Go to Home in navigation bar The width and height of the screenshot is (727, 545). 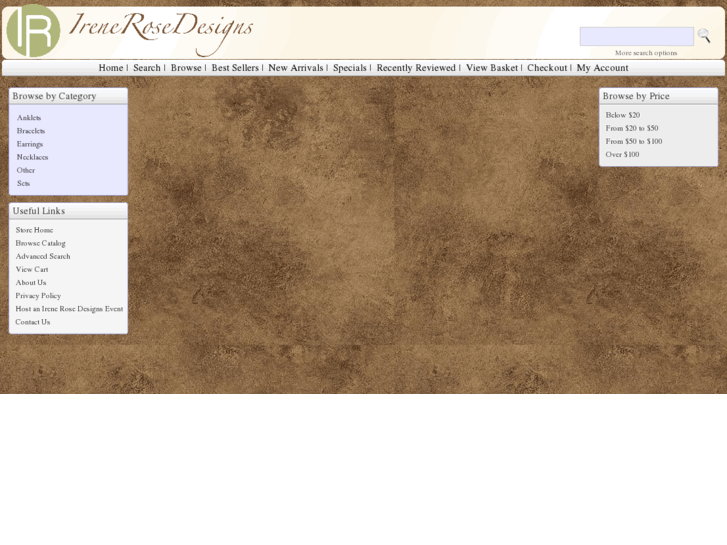pos(111,68)
